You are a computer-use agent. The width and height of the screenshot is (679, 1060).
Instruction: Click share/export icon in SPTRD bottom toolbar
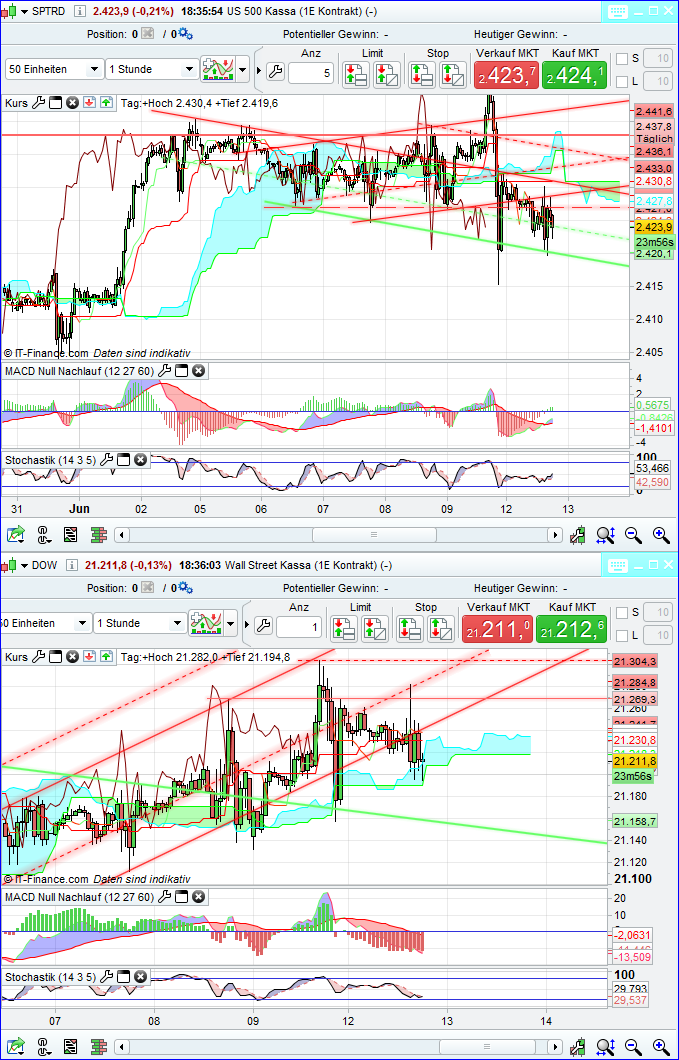pos(16,535)
